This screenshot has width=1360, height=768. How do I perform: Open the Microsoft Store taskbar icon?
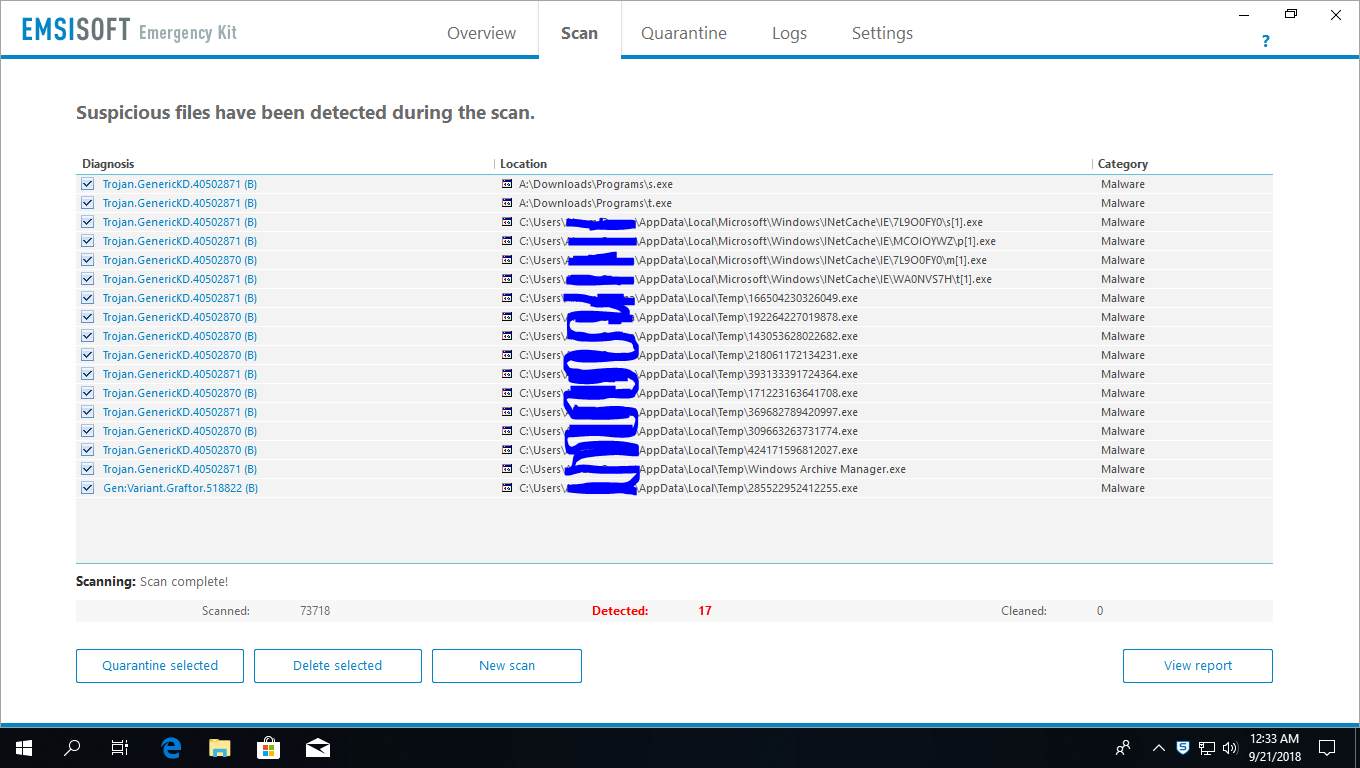(x=269, y=747)
